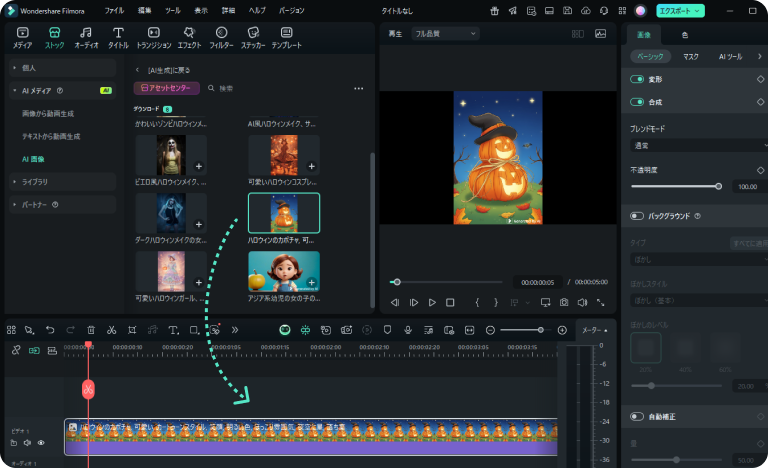Click the delete trash icon in timeline toolbar
Screen dimensions: 768x468
(x=91, y=329)
